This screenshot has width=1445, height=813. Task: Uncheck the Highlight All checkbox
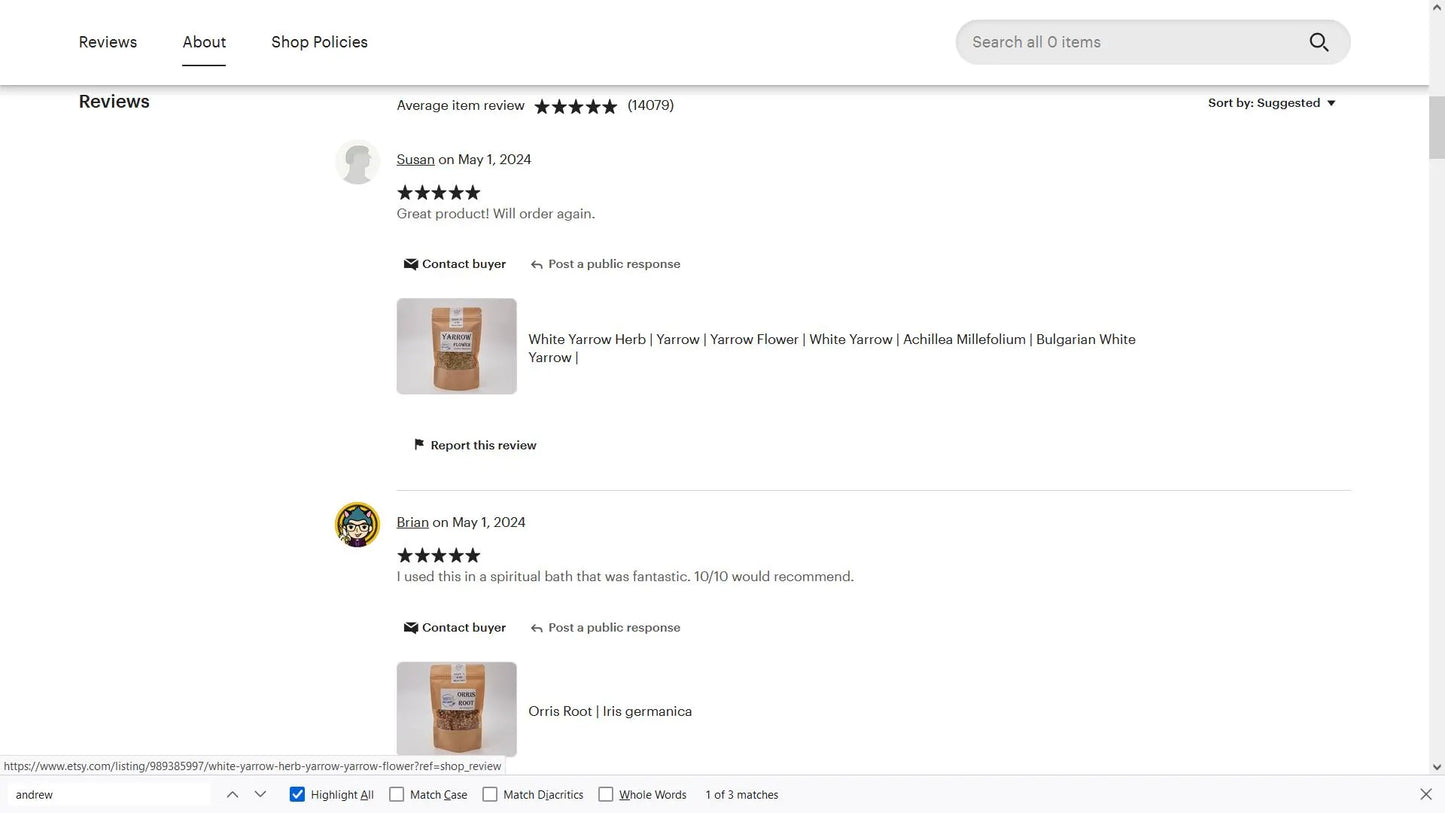297,794
